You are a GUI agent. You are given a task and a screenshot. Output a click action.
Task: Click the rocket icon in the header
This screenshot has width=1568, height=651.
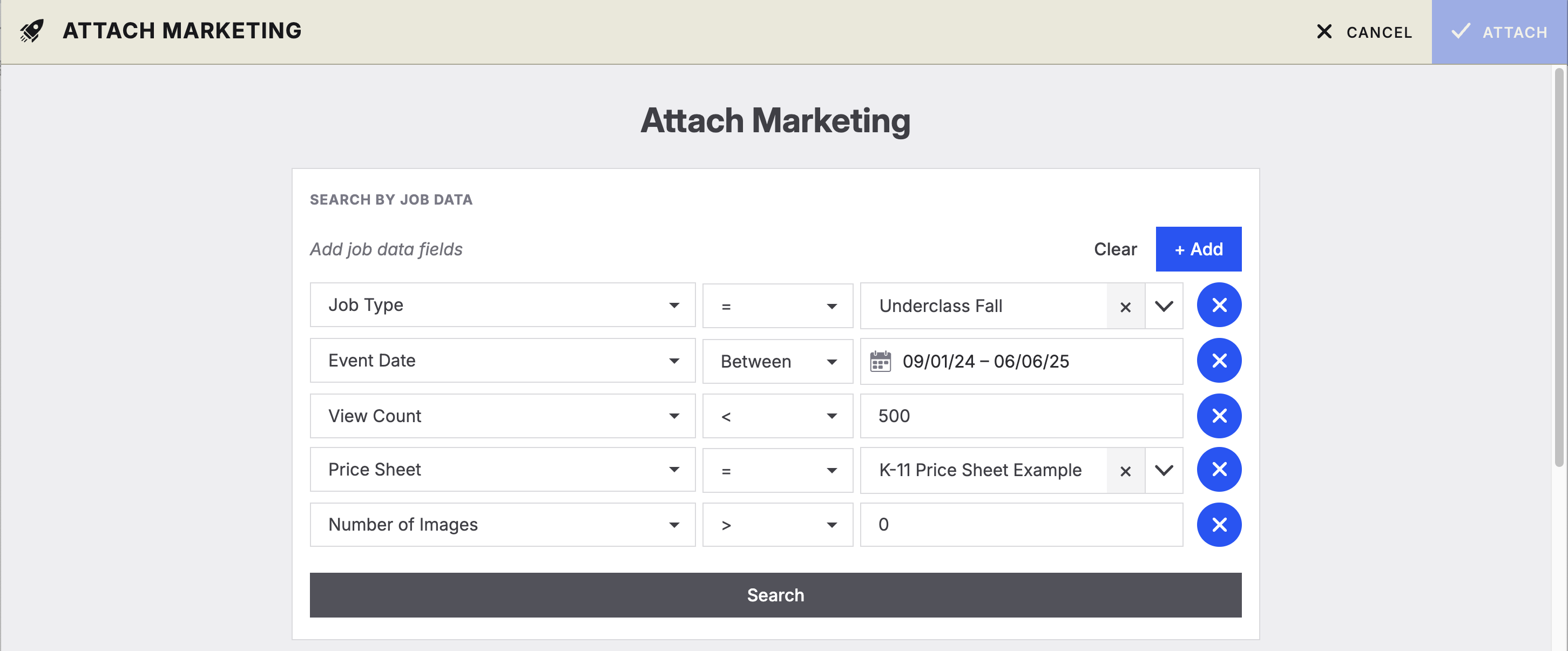(x=32, y=31)
